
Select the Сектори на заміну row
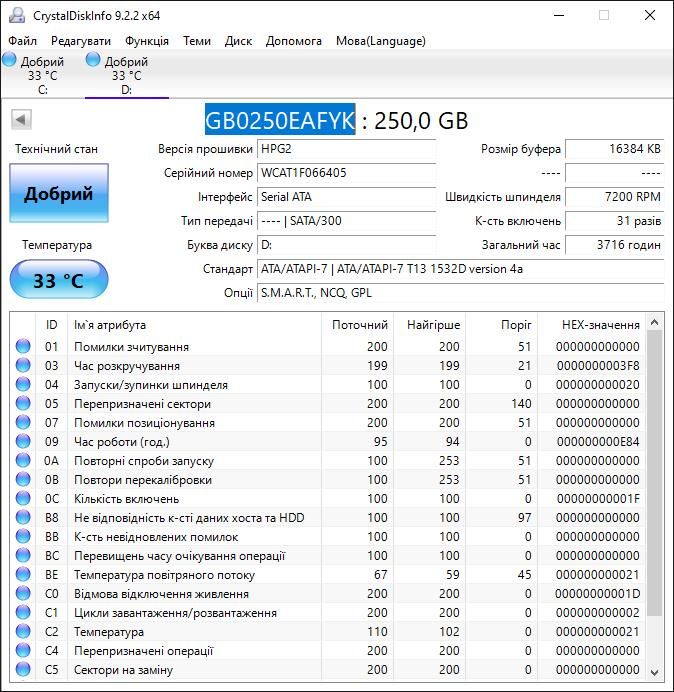click(x=328, y=670)
